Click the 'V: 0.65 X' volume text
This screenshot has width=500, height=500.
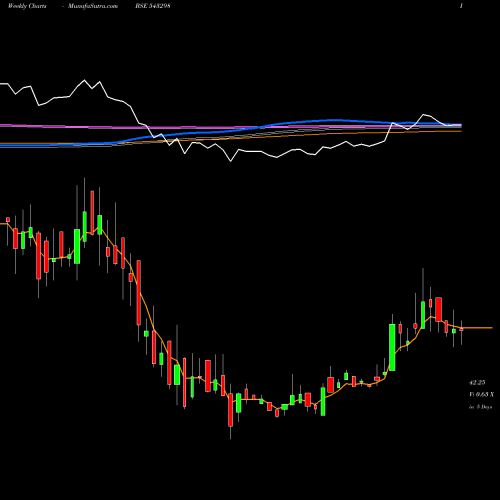tap(481, 394)
